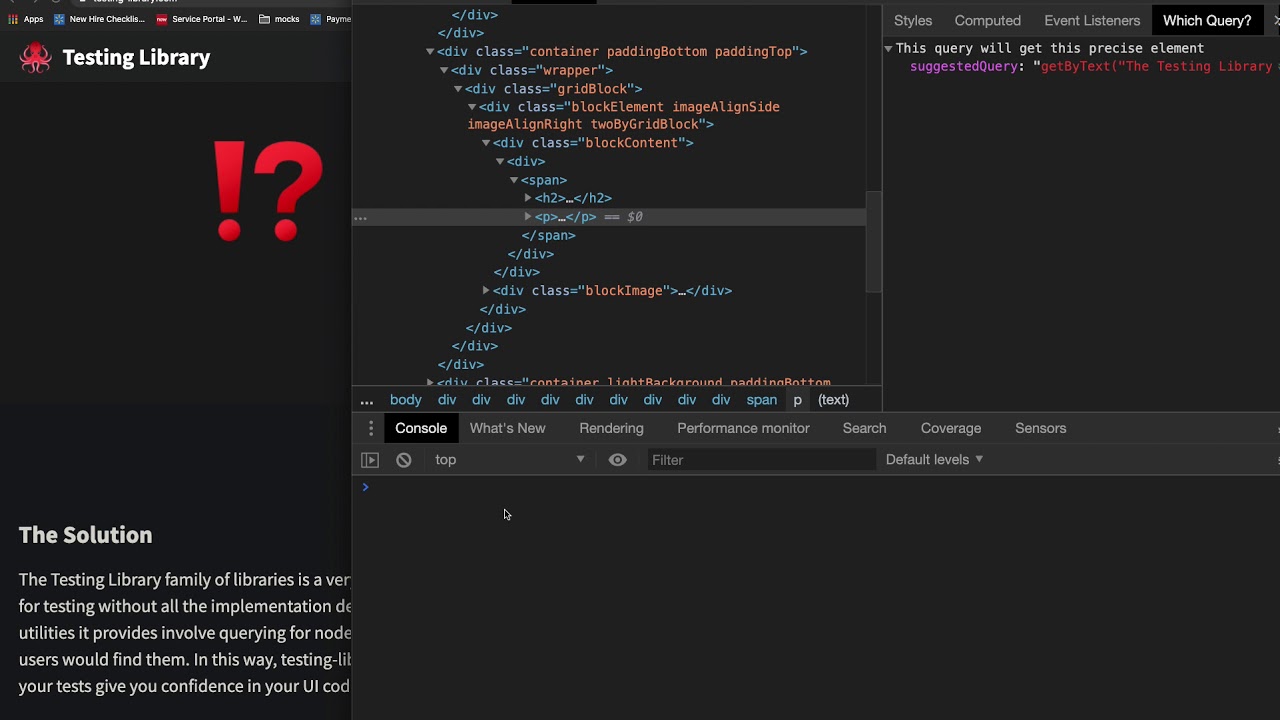Switch to the Computed tab
Screen dimensions: 1280x720
click(x=988, y=20)
